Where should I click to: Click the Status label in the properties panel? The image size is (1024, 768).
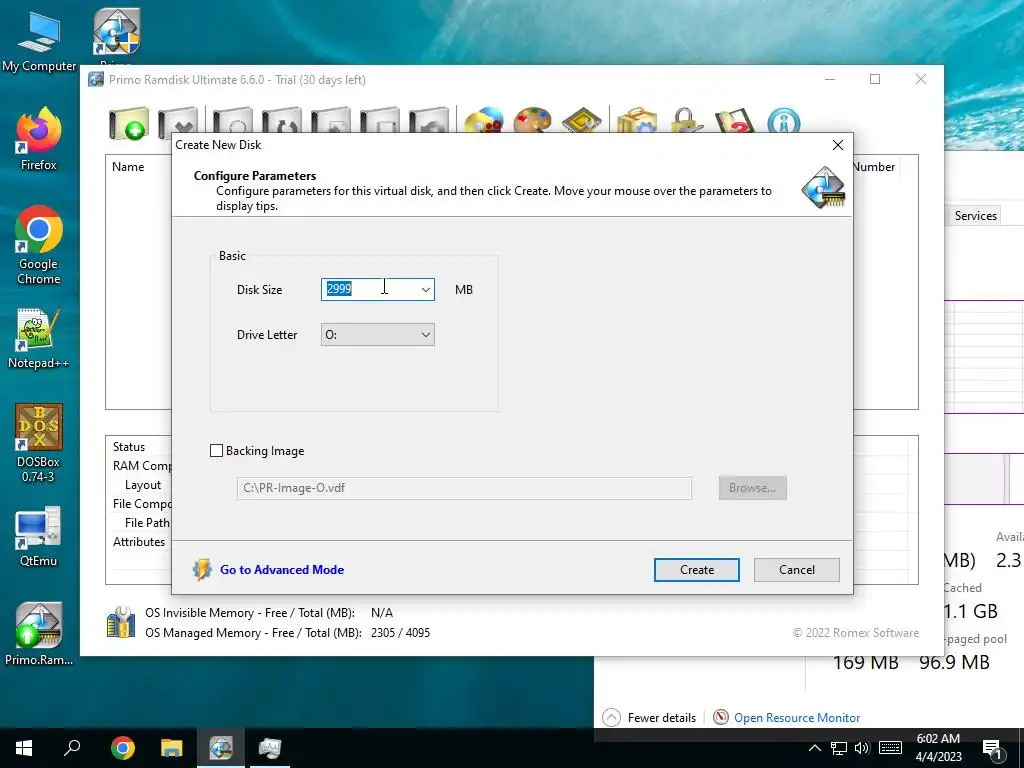pos(129,447)
